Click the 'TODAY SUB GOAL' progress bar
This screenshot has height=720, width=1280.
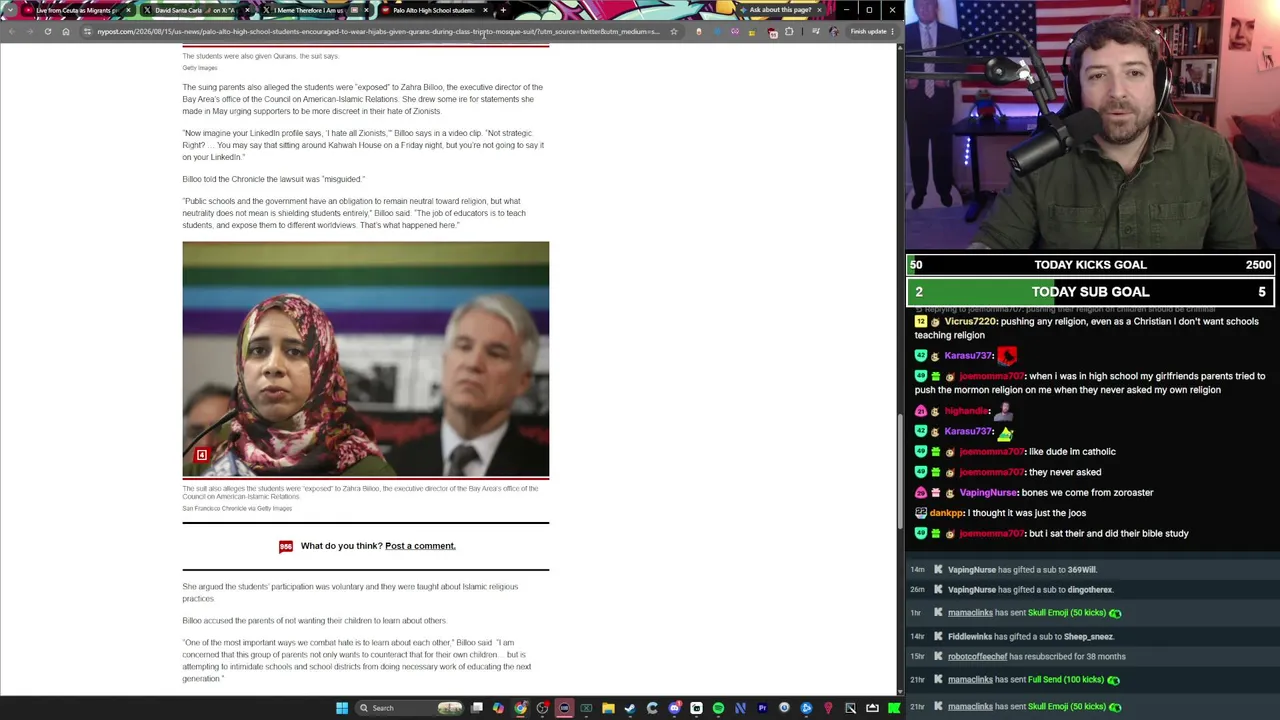pyautogui.click(x=1091, y=292)
